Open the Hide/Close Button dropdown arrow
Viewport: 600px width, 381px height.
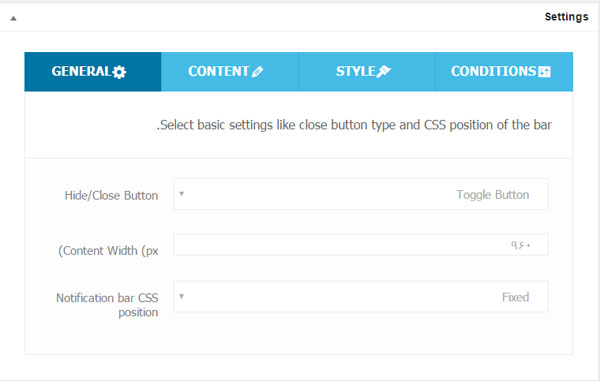coord(181,194)
